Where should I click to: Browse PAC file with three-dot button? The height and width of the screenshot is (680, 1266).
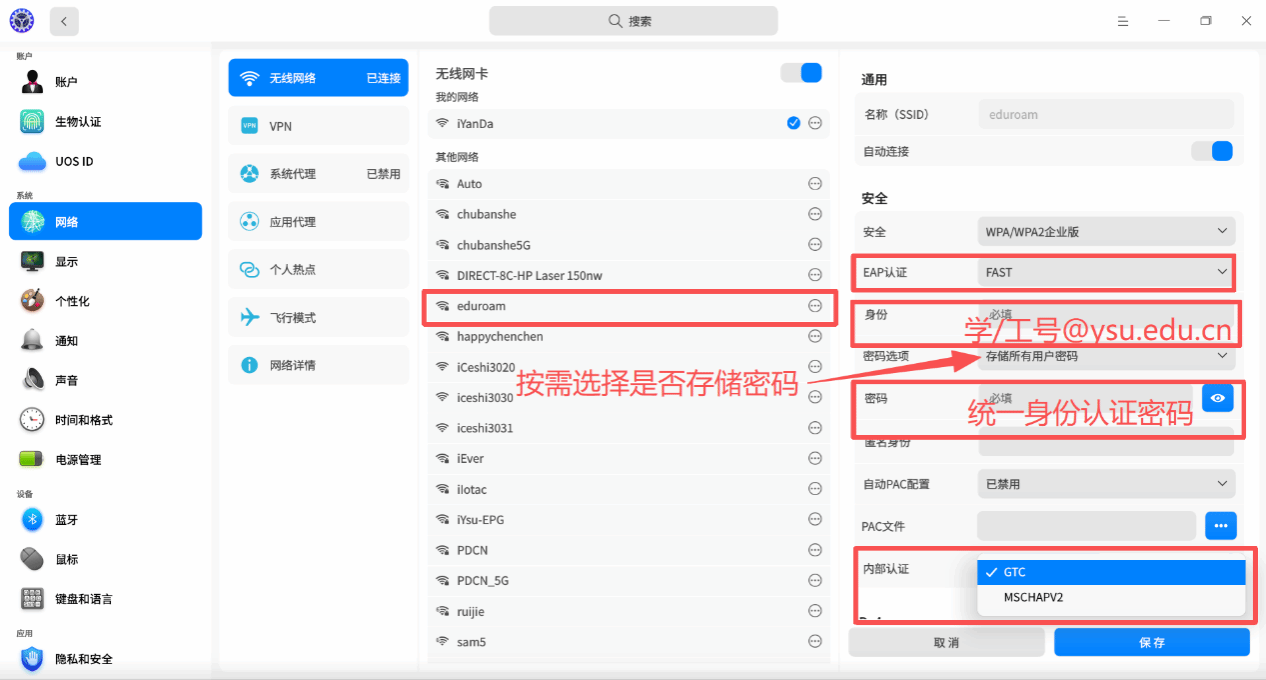click(x=1220, y=525)
